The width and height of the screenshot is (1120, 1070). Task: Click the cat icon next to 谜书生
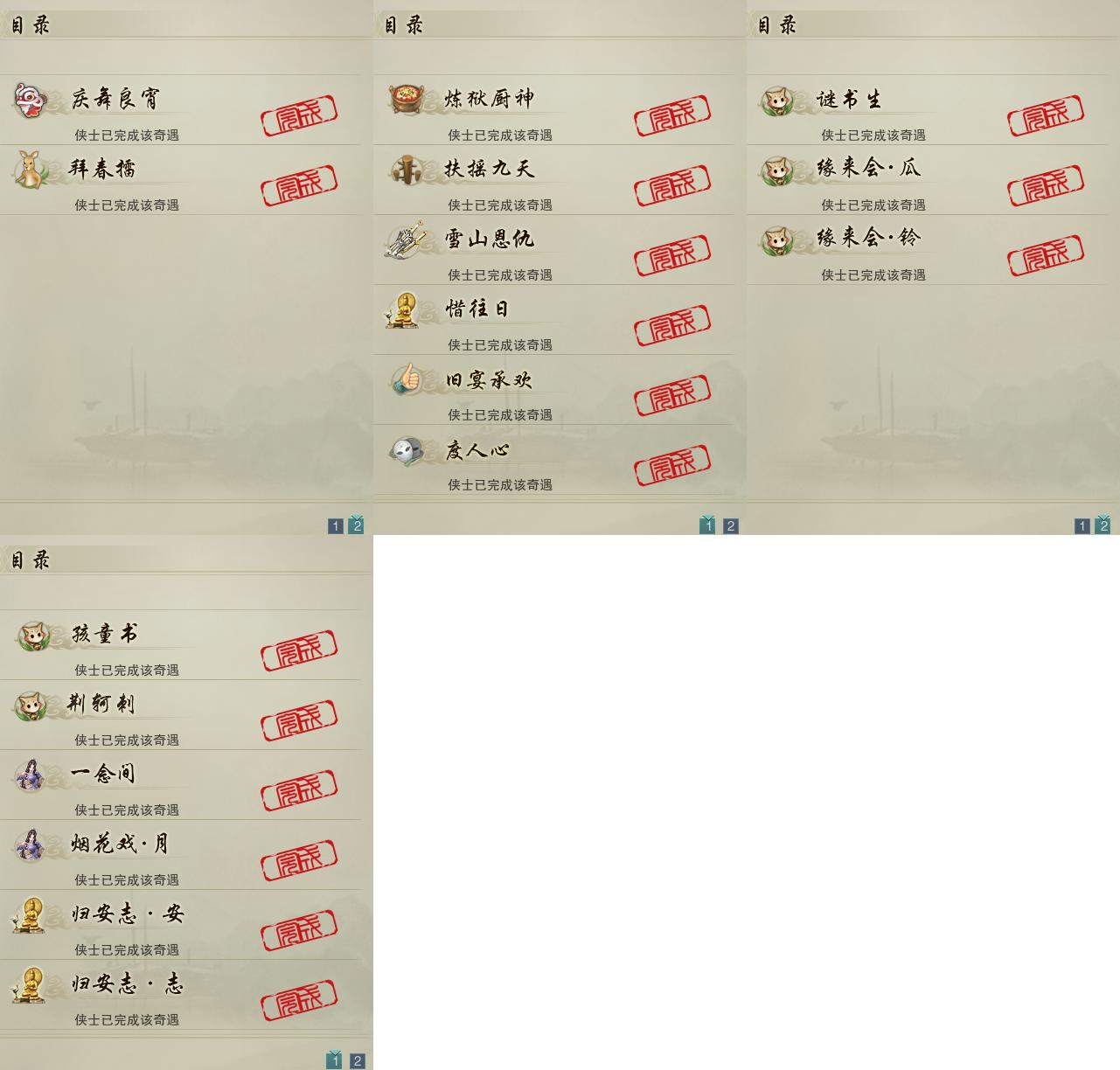776,101
